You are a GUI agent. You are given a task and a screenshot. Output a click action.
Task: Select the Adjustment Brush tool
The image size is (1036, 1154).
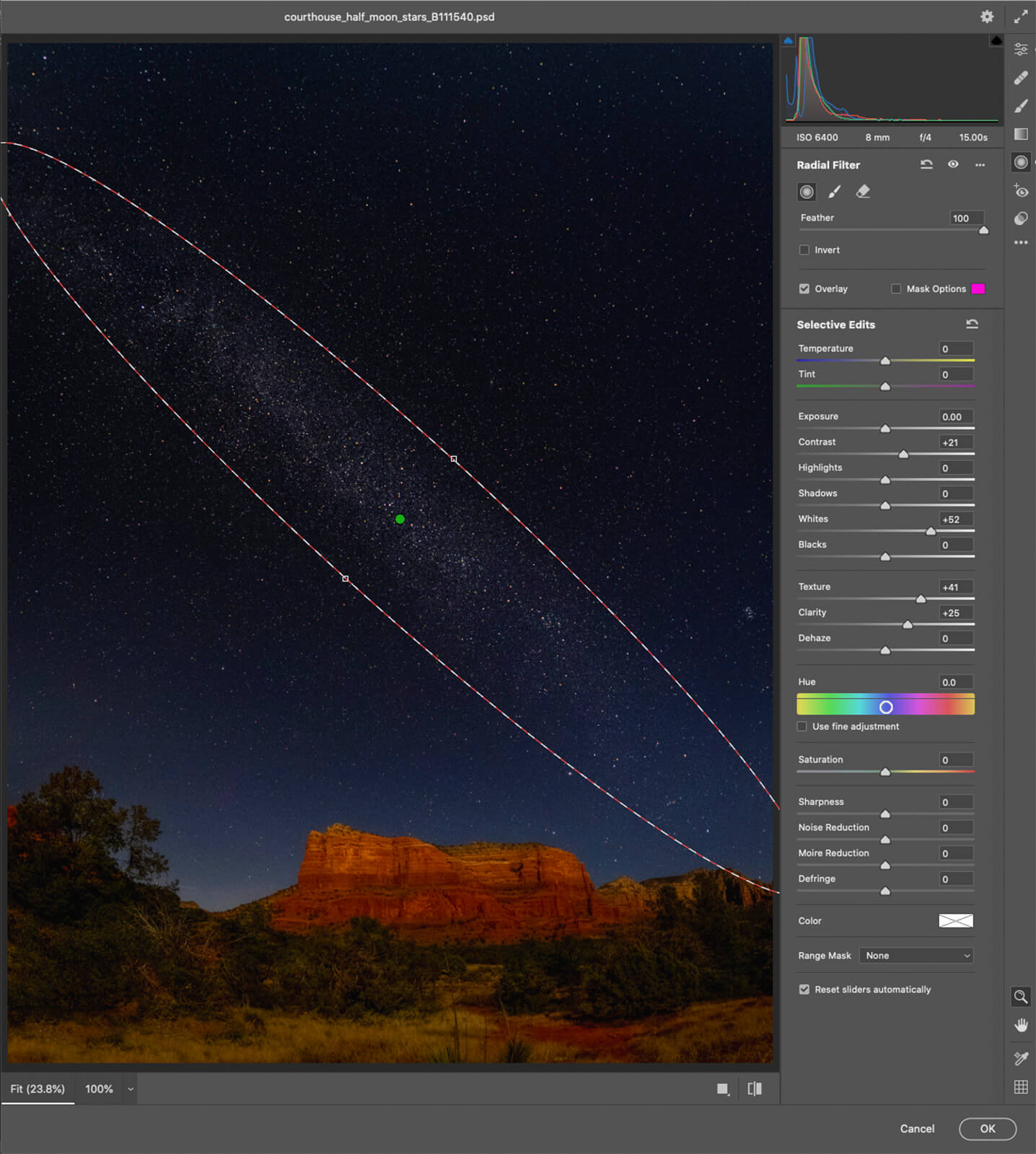click(1020, 106)
